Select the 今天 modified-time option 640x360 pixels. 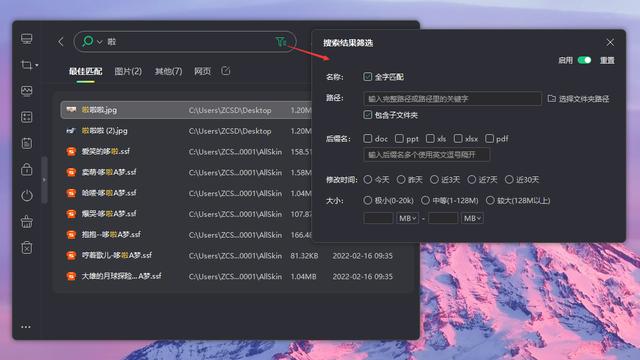[x=367, y=179]
